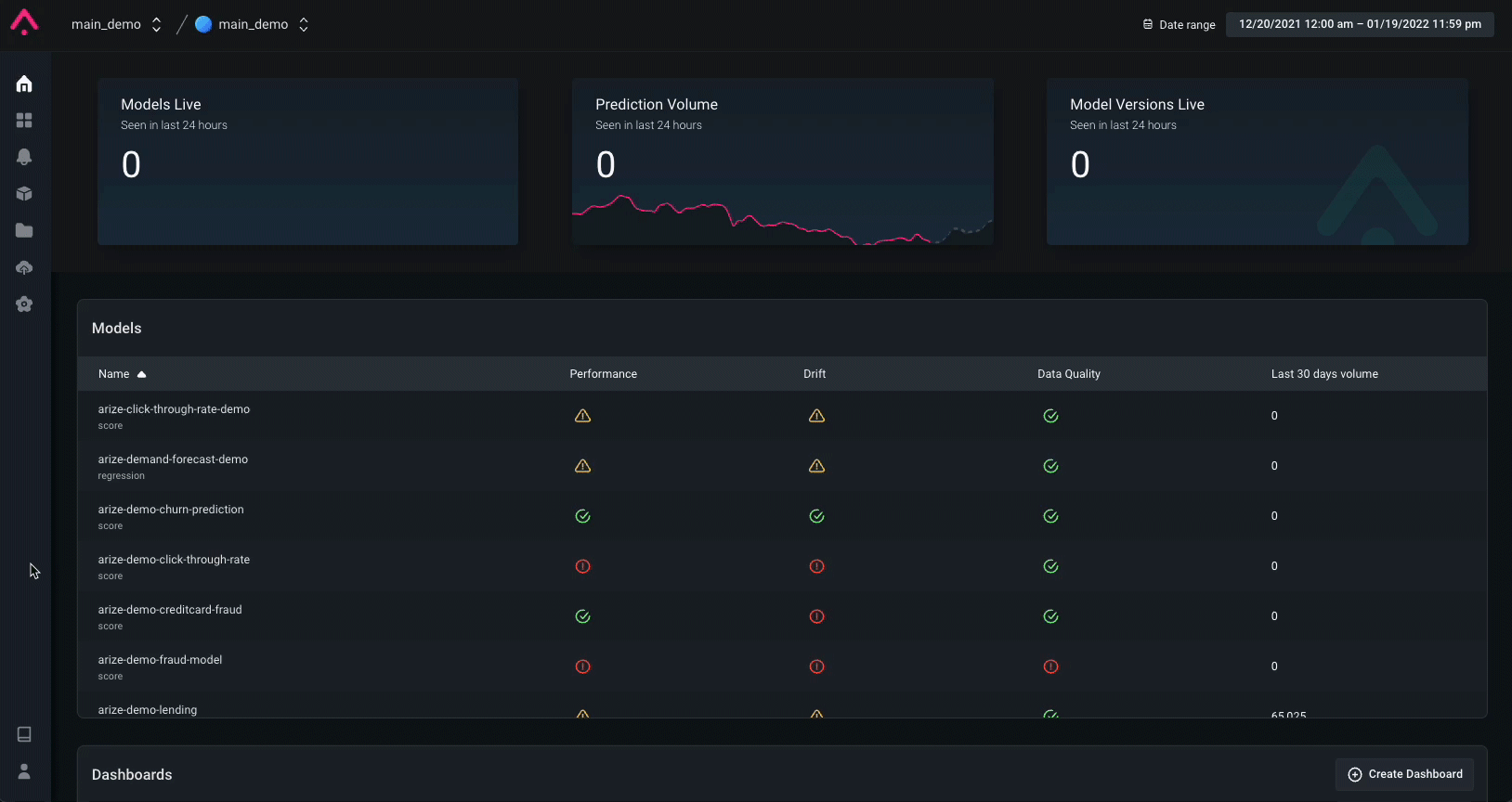Open the documentation book icon in sidebar
The image size is (1512, 802).
(24, 734)
